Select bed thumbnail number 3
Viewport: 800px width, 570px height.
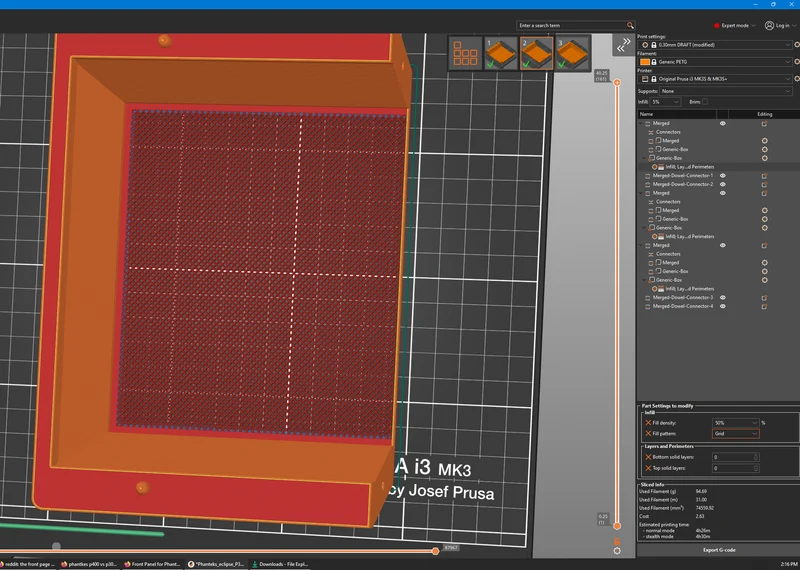(572, 53)
